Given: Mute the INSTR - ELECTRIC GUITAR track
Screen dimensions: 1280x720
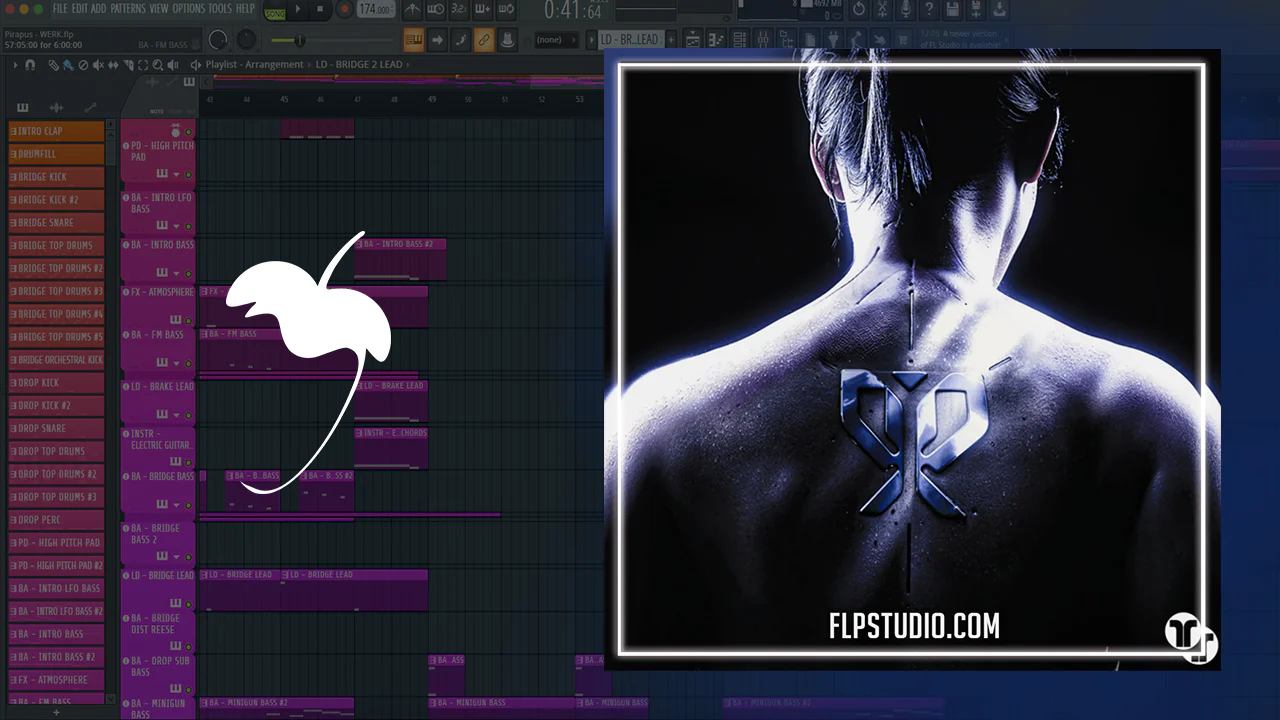Looking at the screenshot, I should pos(188,462).
